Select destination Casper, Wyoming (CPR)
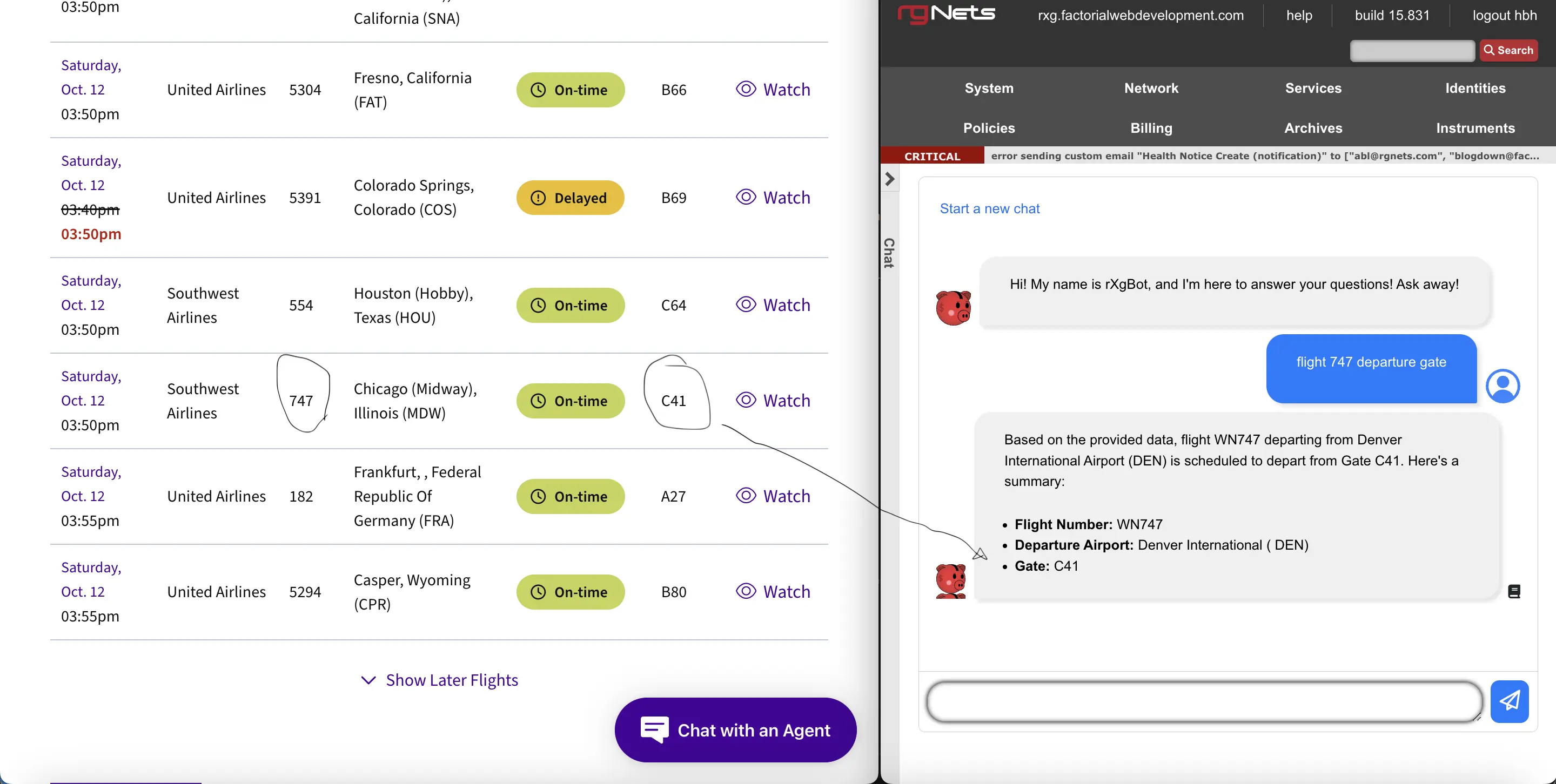The width and height of the screenshot is (1556, 784). pos(412,592)
